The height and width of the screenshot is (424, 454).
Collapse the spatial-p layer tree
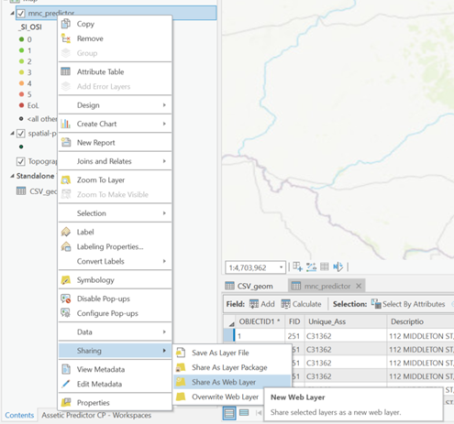click(12, 133)
